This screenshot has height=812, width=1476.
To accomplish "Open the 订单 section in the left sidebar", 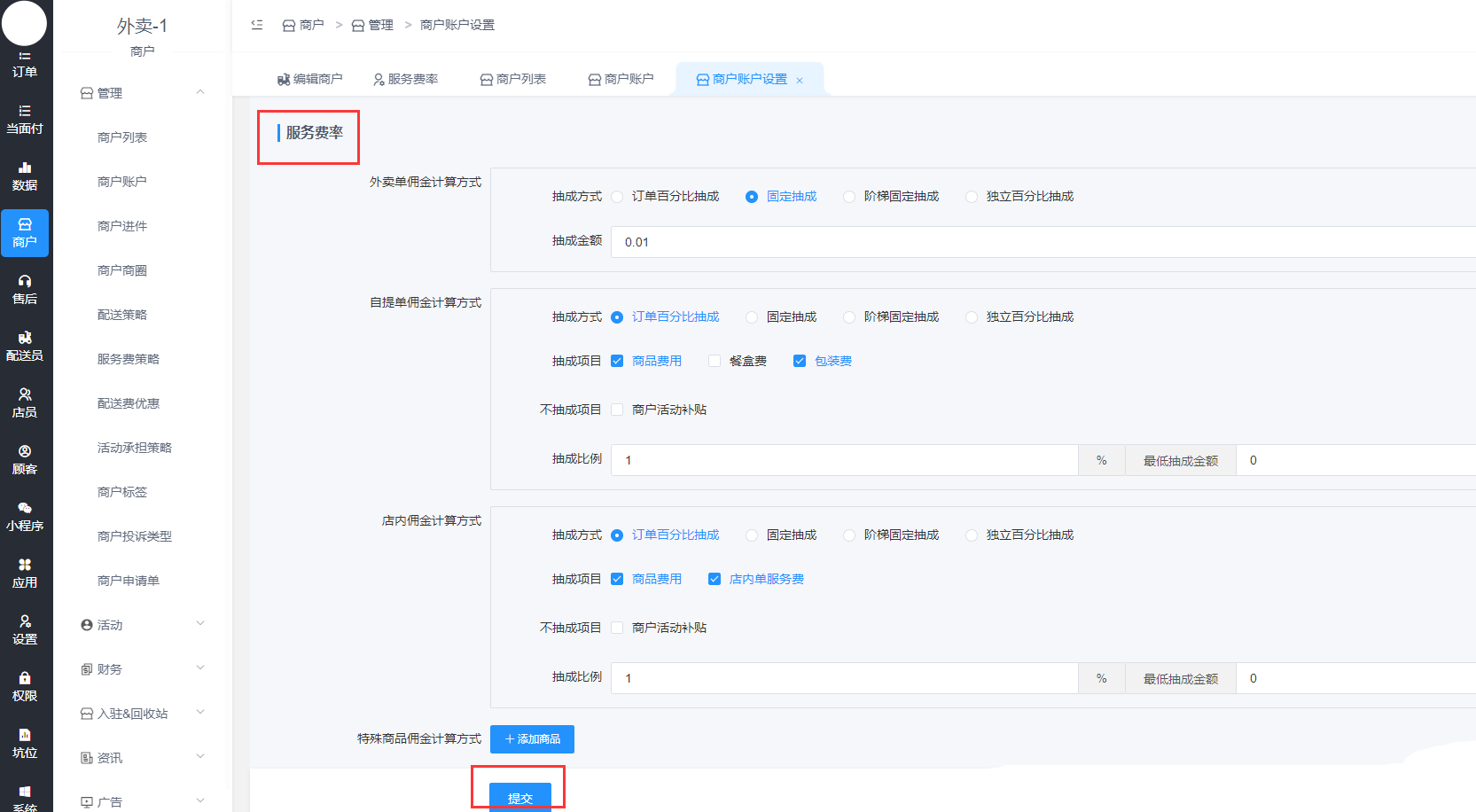I will pos(25,64).
